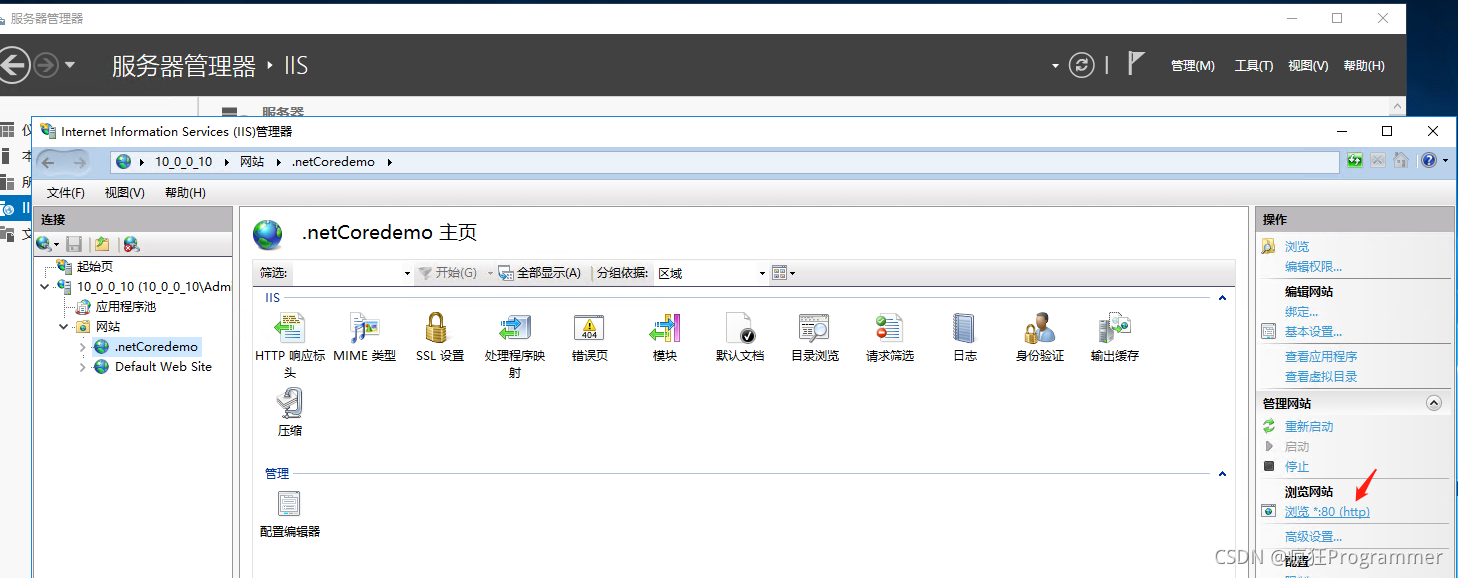Open the 默认文档 feature icon
1458x578 pixels.
coord(739,329)
